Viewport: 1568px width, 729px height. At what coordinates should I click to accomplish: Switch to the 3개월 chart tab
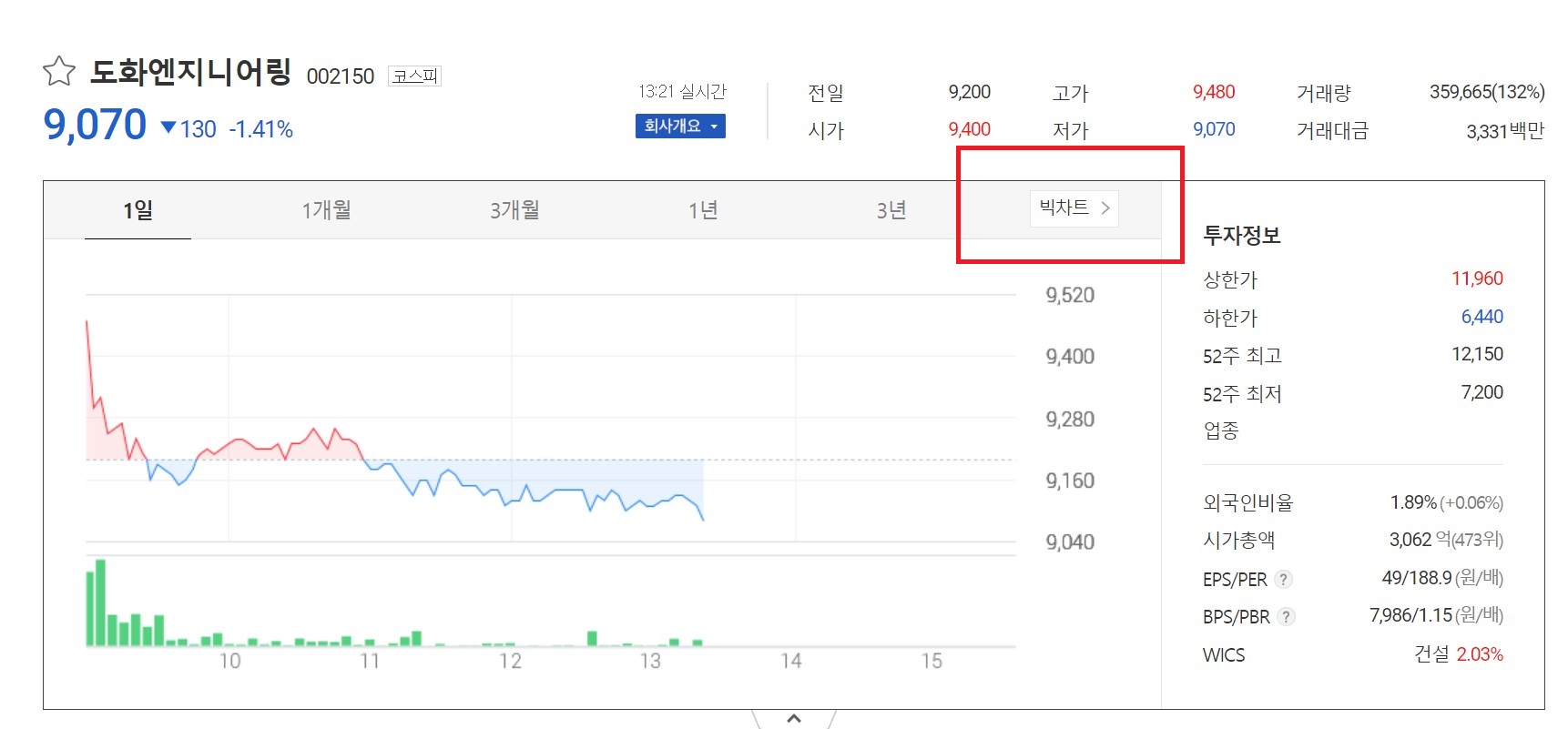pyautogui.click(x=514, y=210)
